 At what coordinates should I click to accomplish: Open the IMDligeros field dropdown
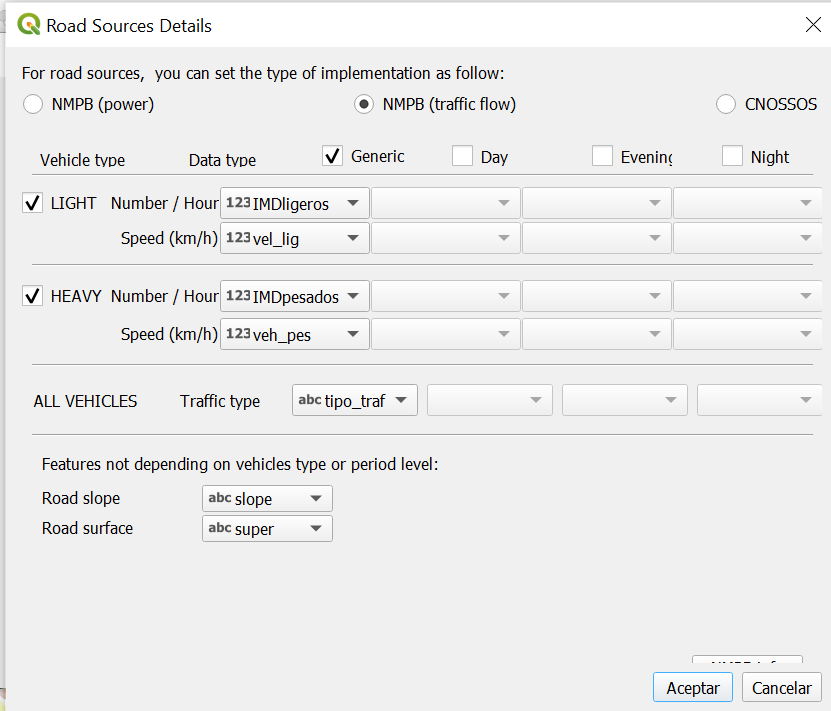pyautogui.click(x=294, y=204)
